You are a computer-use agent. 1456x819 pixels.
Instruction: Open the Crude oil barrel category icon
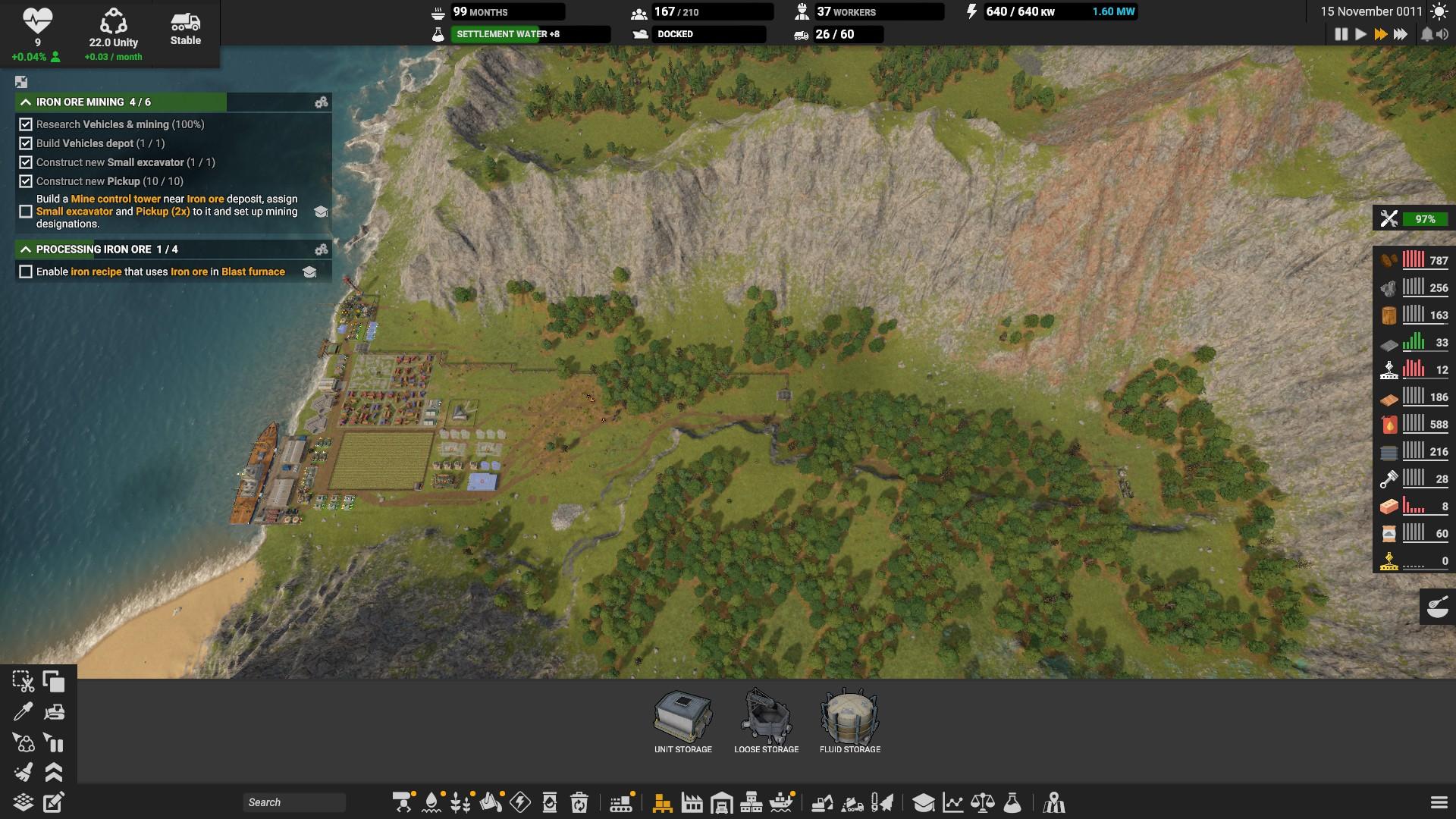[550, 802]
